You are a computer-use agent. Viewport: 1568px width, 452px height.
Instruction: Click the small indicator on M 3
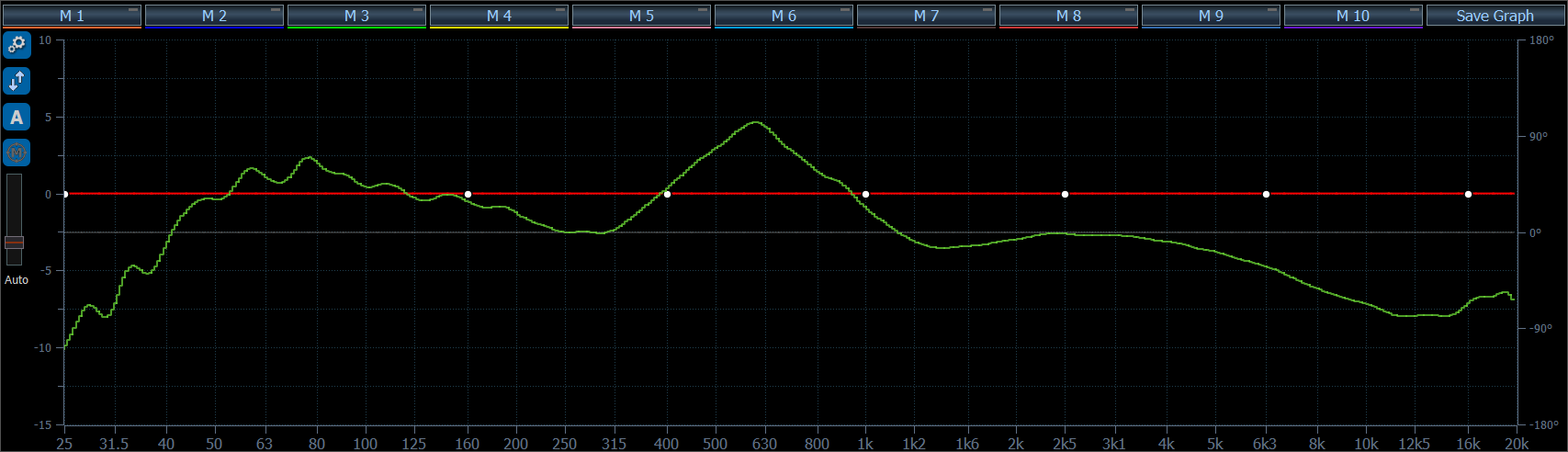419,9
